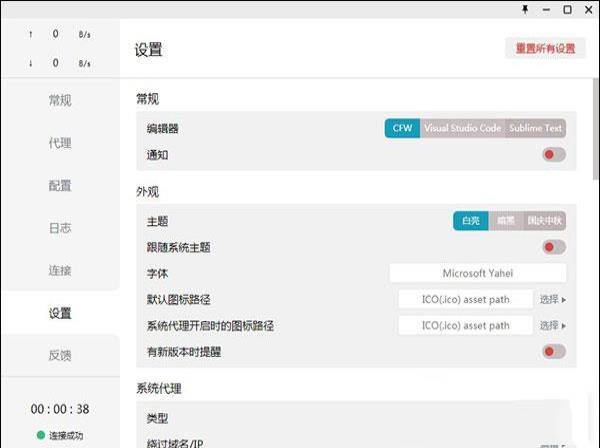This screenshot has width=600, height=448.
Task: Choose Sublime Text as editor
Action: tap(535, 128)
